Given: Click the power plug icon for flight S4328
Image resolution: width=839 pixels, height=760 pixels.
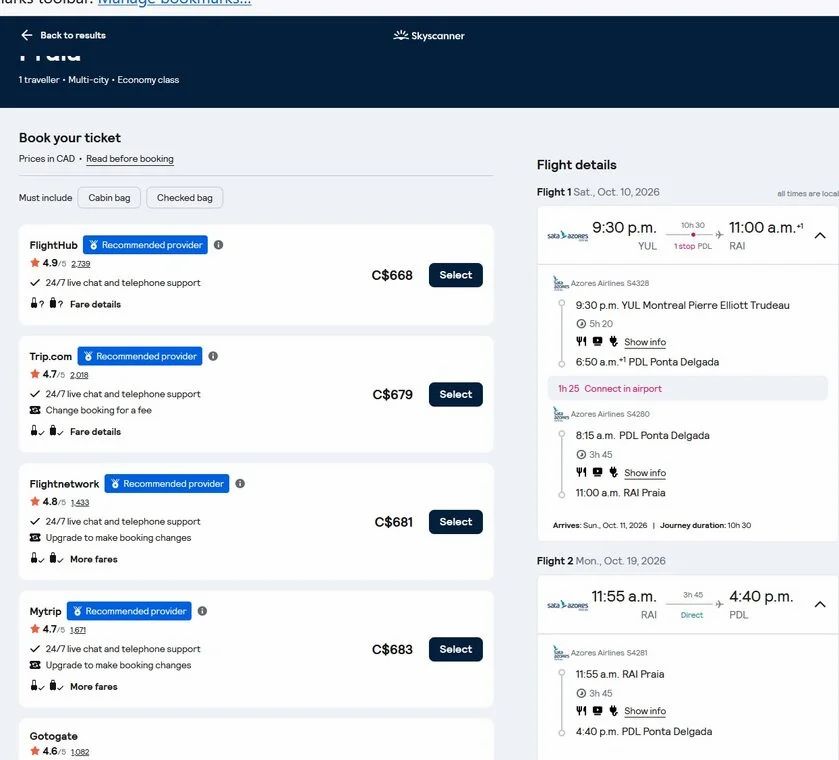Looking at the screenshot, I should 613,341.
